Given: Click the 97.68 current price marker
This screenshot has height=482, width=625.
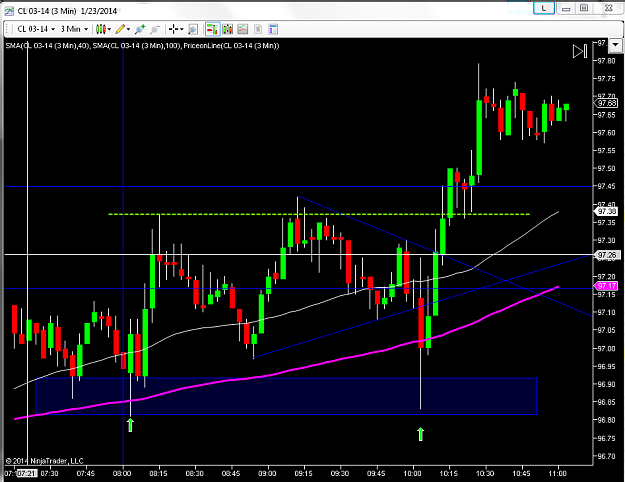Looking at the screenshot, I should [x=606, y=103].
